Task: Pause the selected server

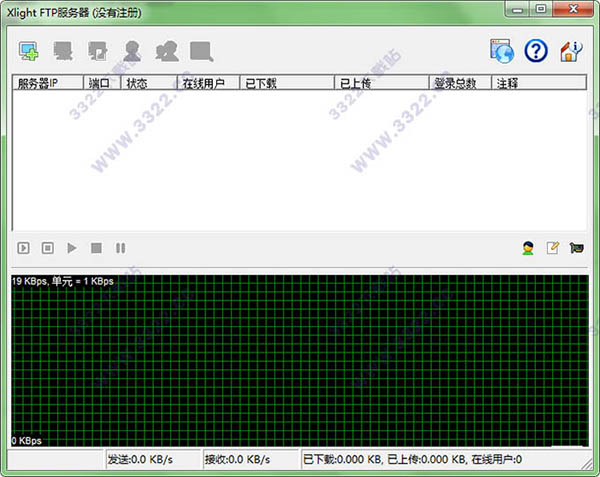Action: [121, 248]
